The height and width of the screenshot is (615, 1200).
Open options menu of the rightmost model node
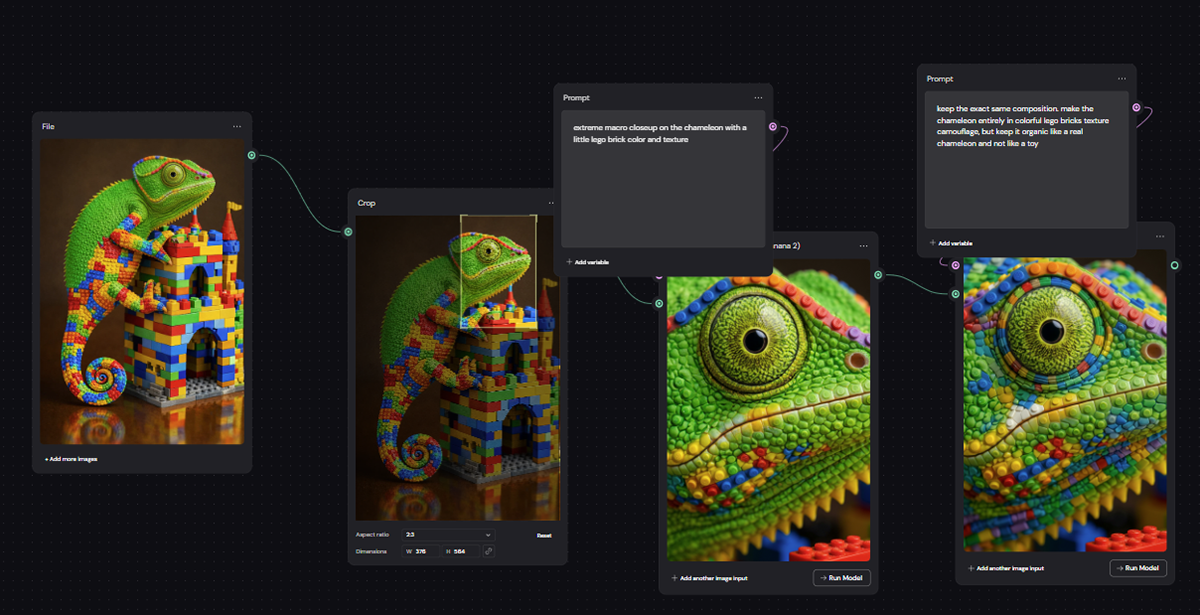click(1160, 237)
